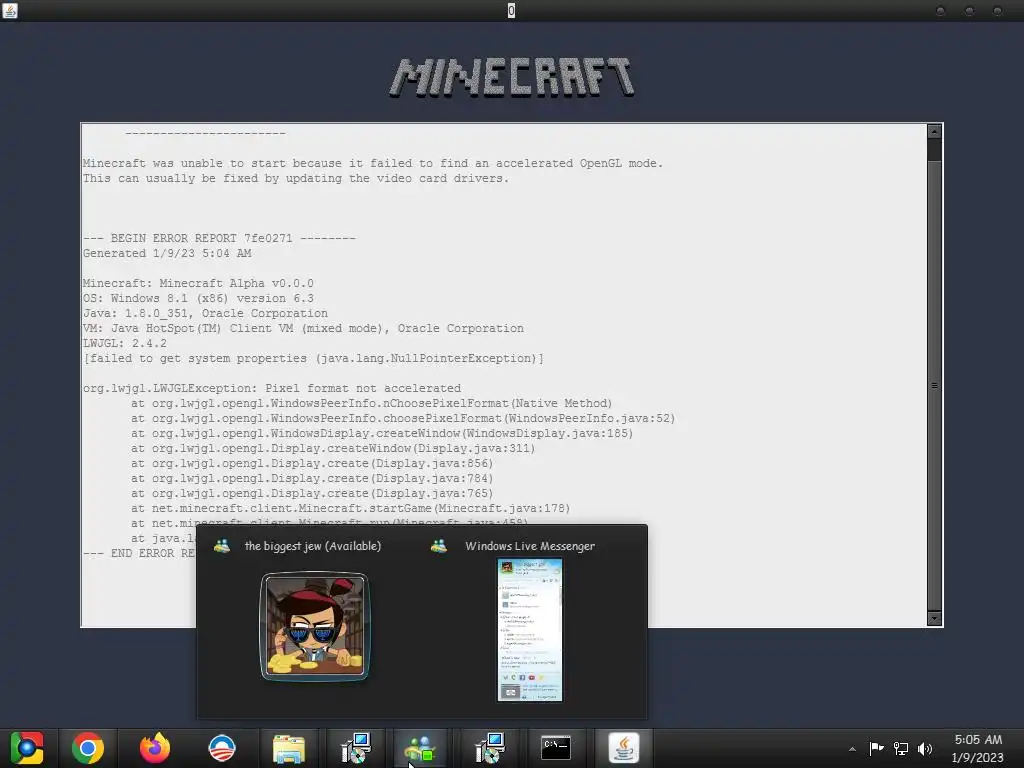Viewport: 1024px width, 768px height.
Task: Click the Windows Live Messenger taskbar icon
Action: [x=420, y=748]
